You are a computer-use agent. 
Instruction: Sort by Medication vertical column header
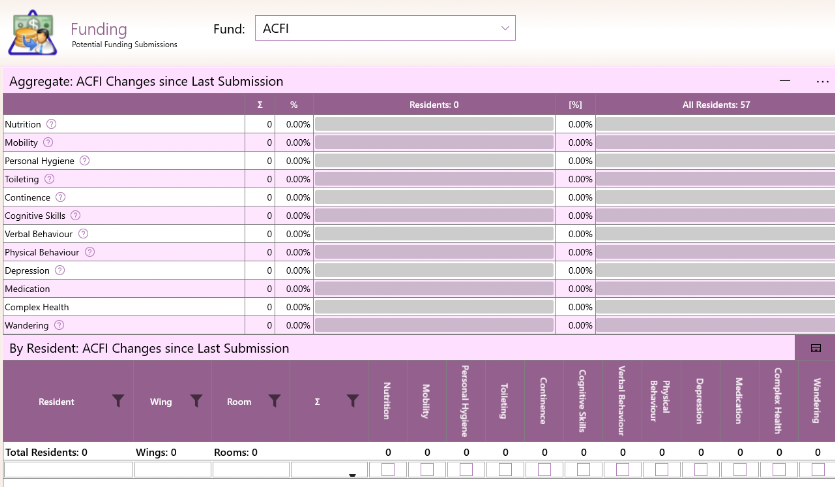[x=739, y=401]
